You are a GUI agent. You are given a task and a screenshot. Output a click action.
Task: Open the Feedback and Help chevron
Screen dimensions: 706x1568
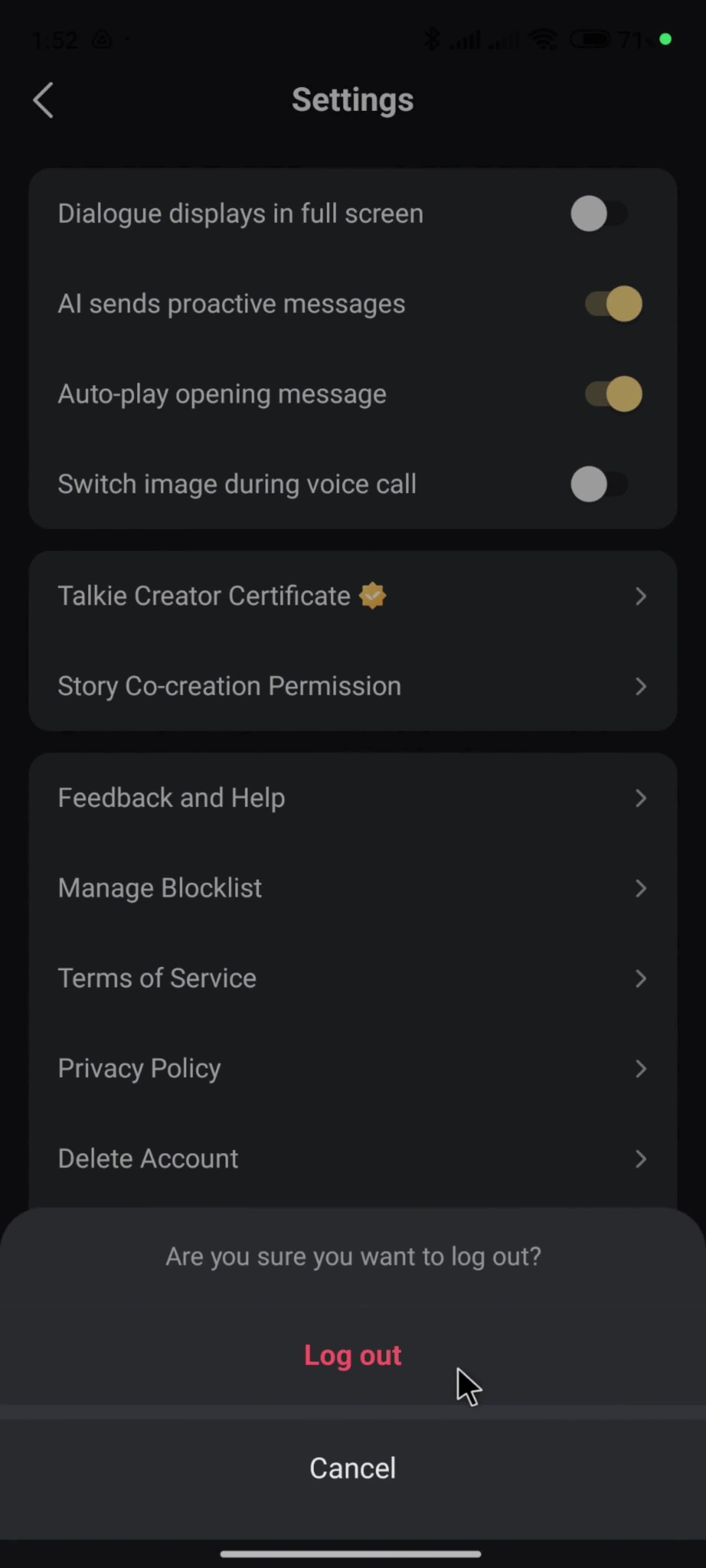click(640, 798)
